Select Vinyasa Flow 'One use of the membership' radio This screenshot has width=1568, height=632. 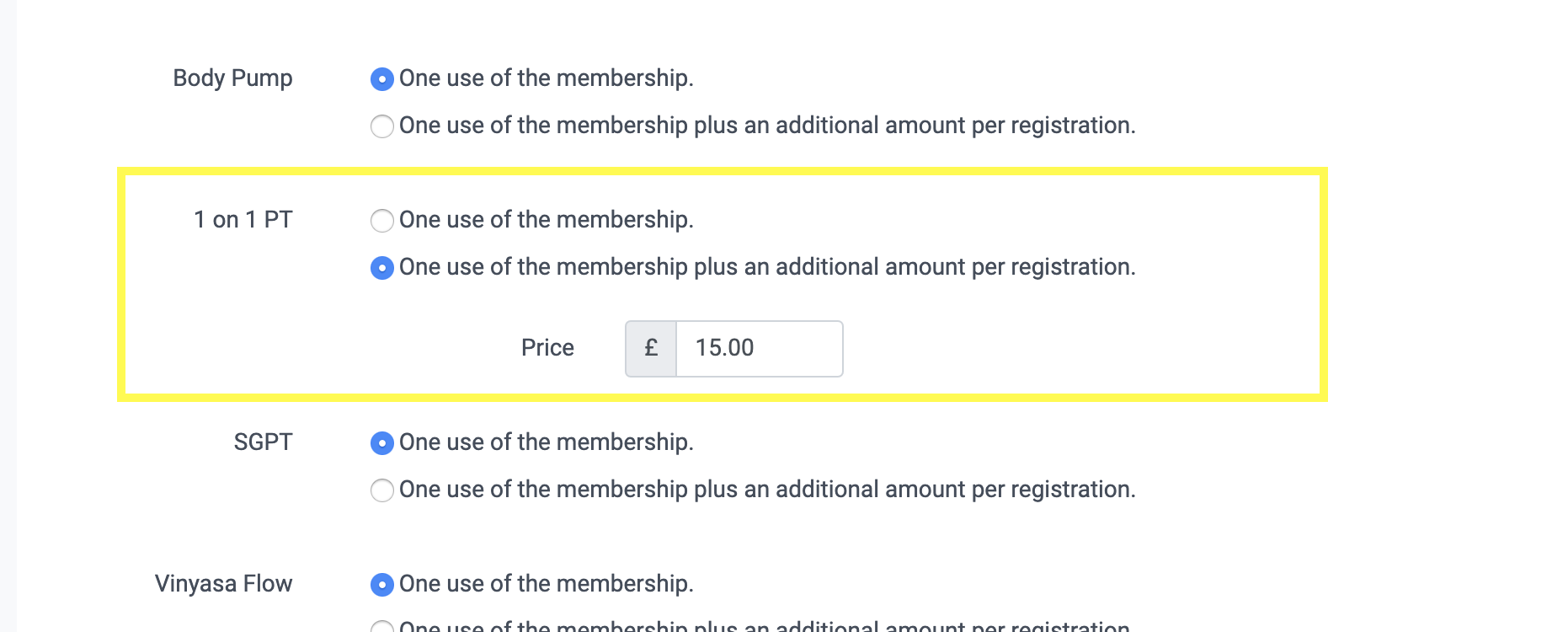tap(382, 585)
